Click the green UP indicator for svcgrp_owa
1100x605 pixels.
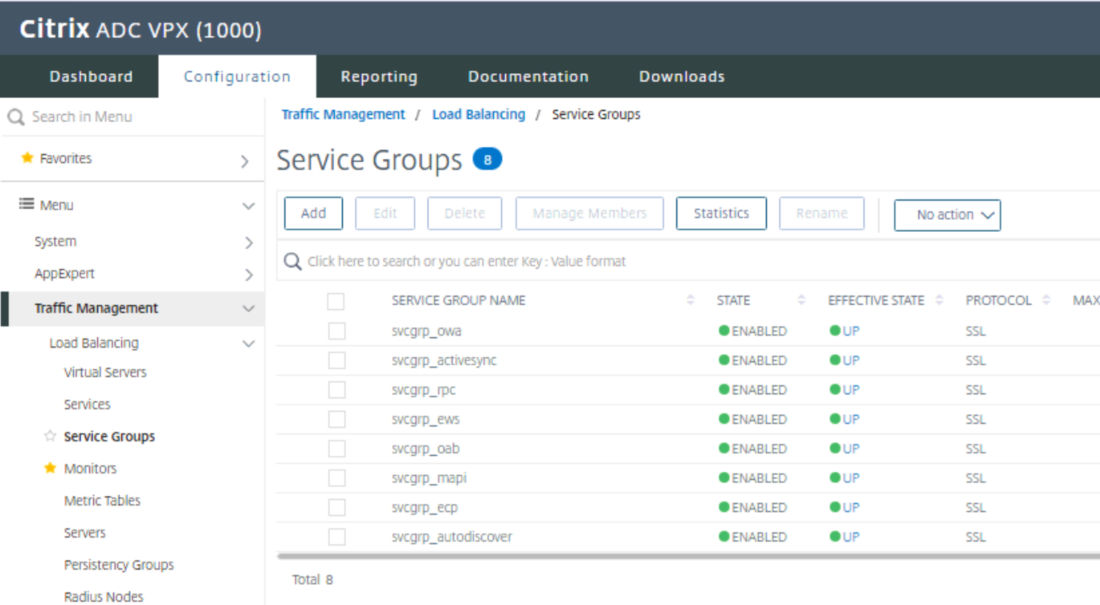pos(833,331)
